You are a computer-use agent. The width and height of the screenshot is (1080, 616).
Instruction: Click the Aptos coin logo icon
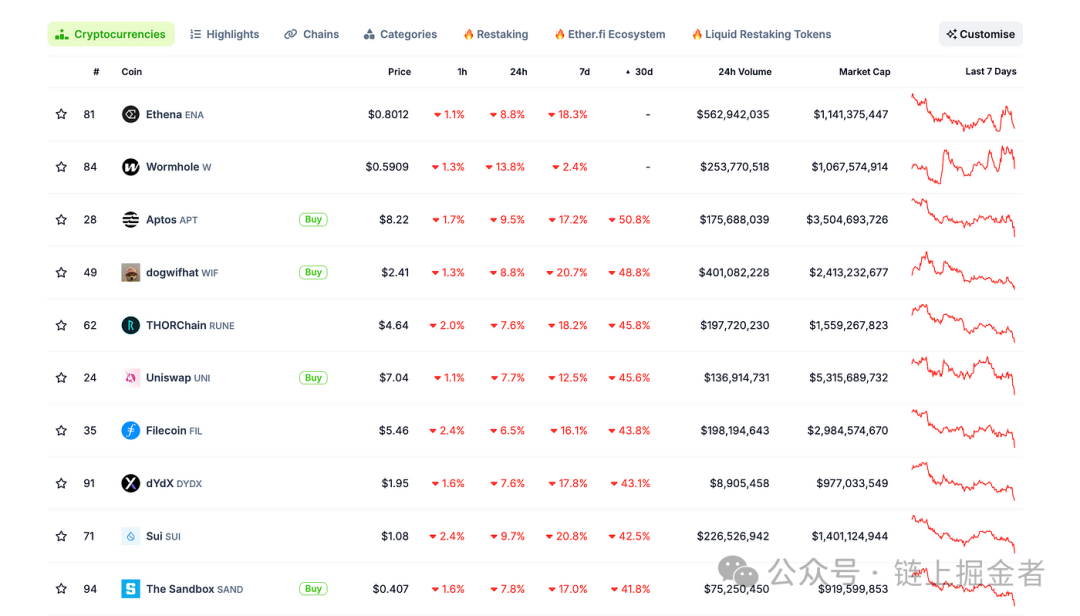pyautogui.click(x=130, y=220)
